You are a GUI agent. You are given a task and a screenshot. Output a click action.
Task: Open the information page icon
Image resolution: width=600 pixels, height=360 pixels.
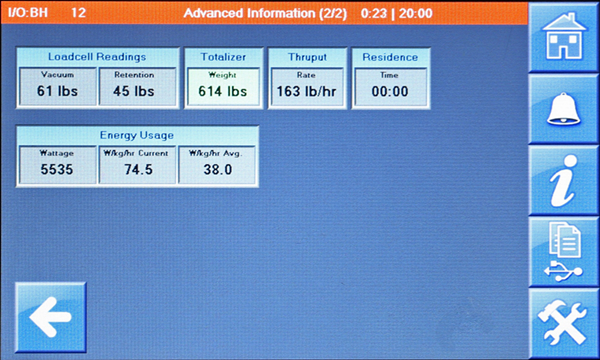[564, 180]
